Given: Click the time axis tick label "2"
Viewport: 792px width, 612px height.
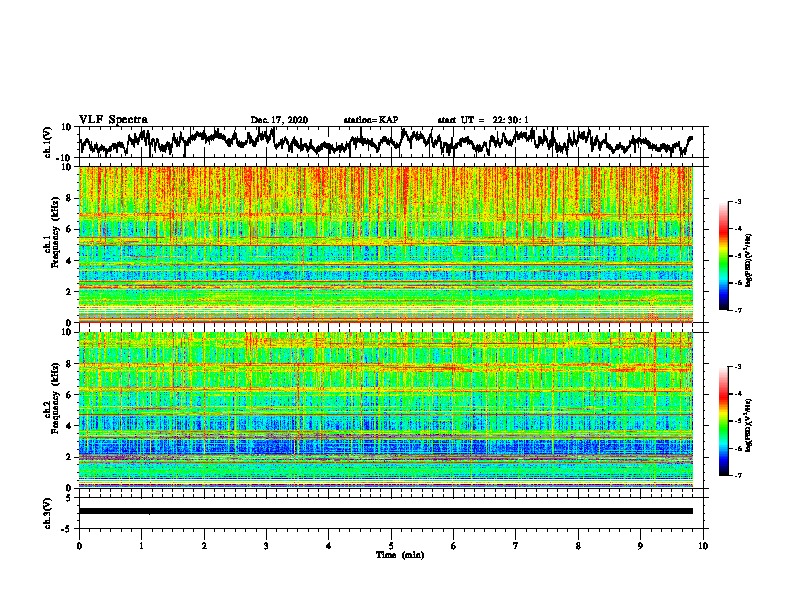Looking at the screenshot, I should click(204, 546).
